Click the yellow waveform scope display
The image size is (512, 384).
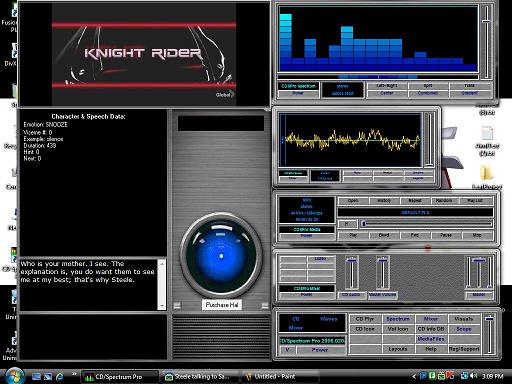pos(351,140)
